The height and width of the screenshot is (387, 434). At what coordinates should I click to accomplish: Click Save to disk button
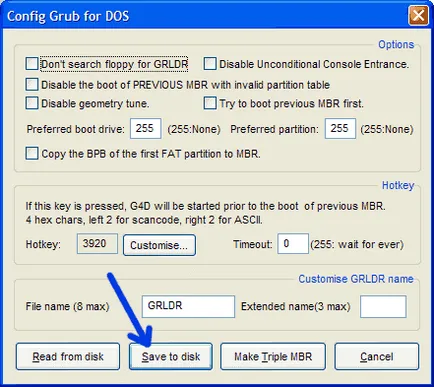(171, 357)
